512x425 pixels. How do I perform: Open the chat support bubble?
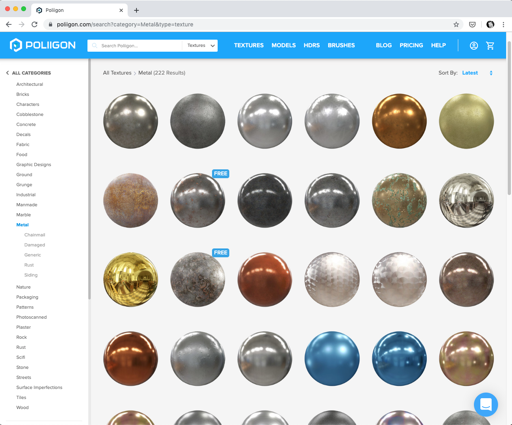(x=486, y=404)
